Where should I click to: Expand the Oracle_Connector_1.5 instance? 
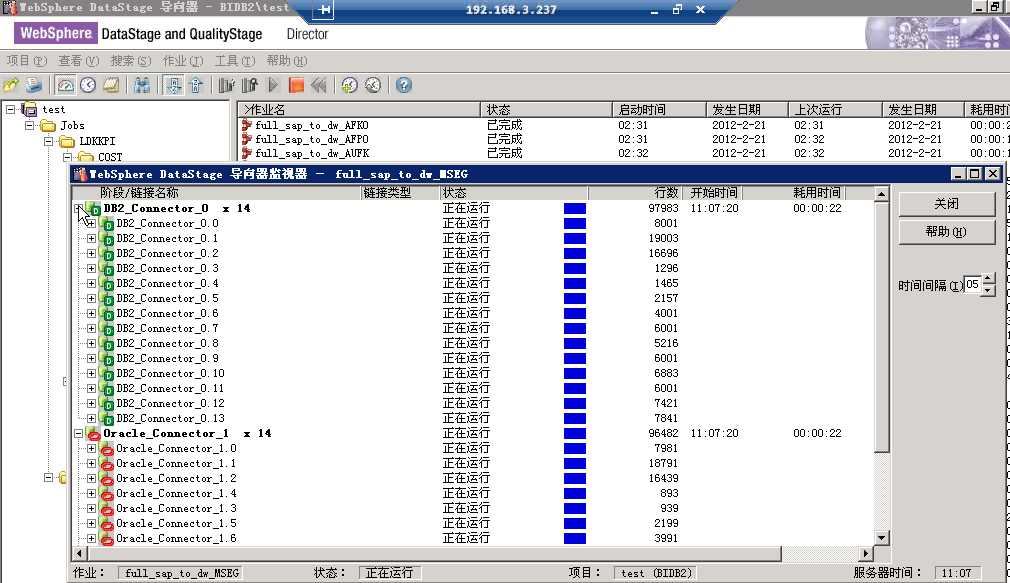click(91, 524)
